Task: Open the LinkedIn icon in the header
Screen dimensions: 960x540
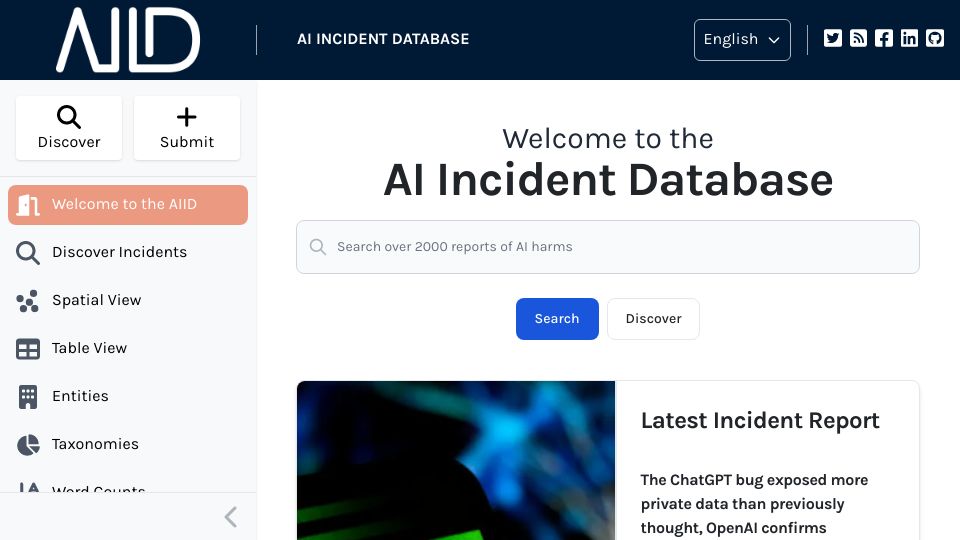Action: click(909, 39)
